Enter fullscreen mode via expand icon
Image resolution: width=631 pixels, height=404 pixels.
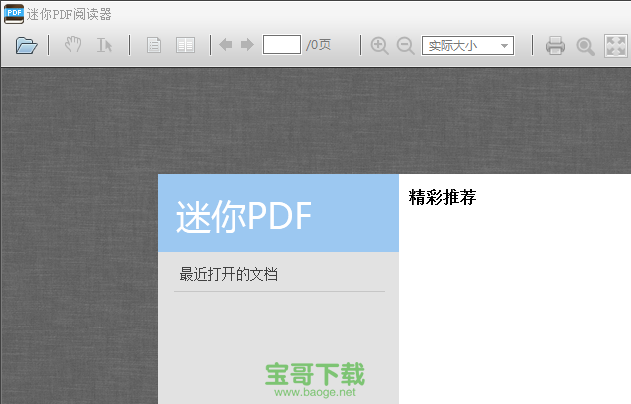click(x=615, y=45)
